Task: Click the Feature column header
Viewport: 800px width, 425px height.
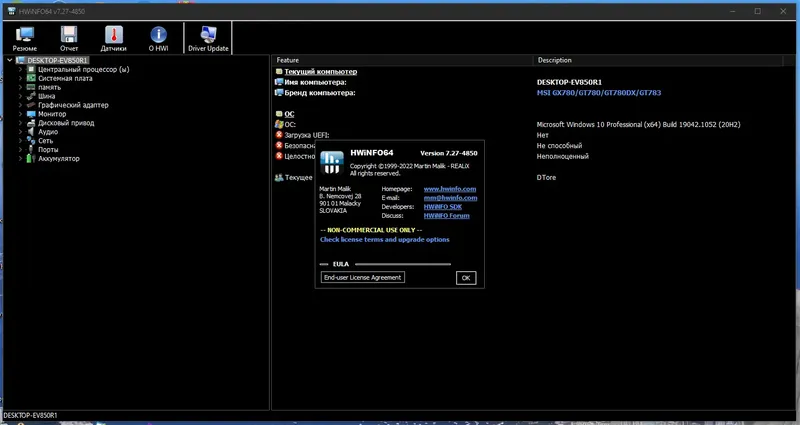Action: click(402, 60)
